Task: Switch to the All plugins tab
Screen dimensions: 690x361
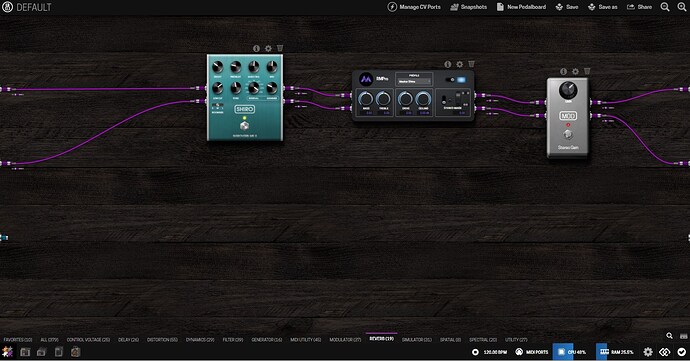Action: [49, 340]
